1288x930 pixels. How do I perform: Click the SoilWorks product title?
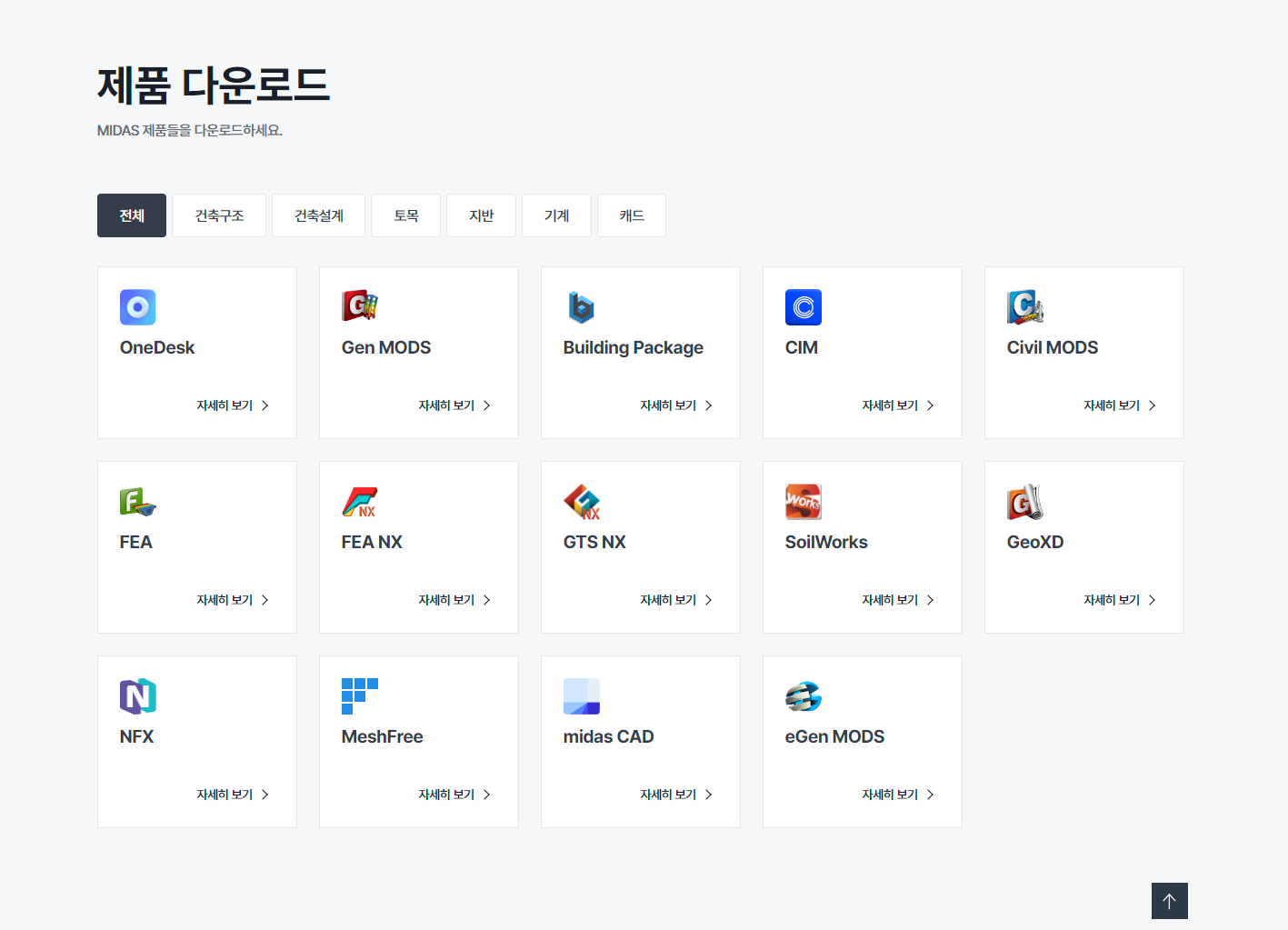pyautogui.click(x=826, y=542)
